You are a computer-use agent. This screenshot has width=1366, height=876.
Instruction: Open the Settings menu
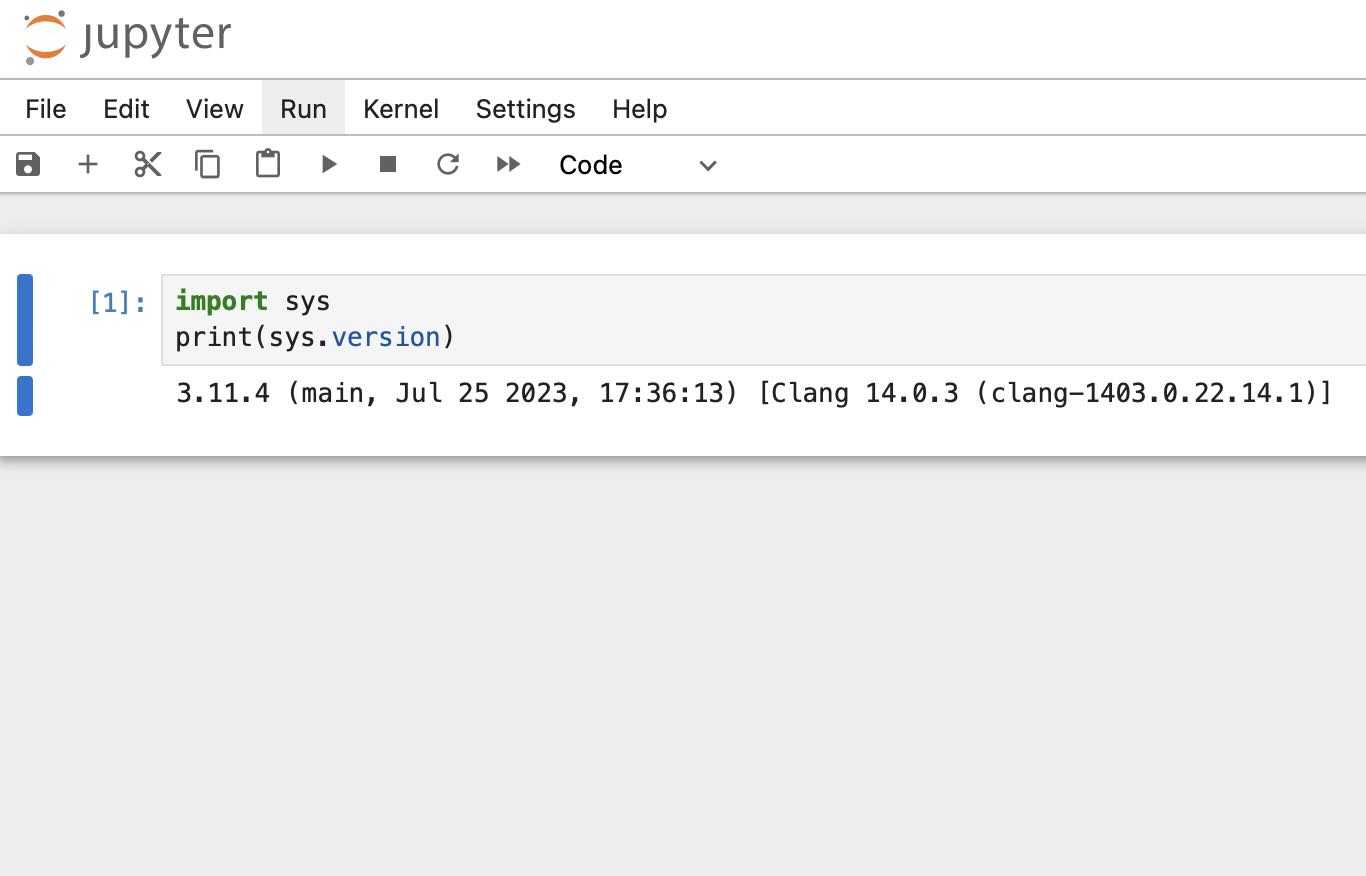click(525, 109)
